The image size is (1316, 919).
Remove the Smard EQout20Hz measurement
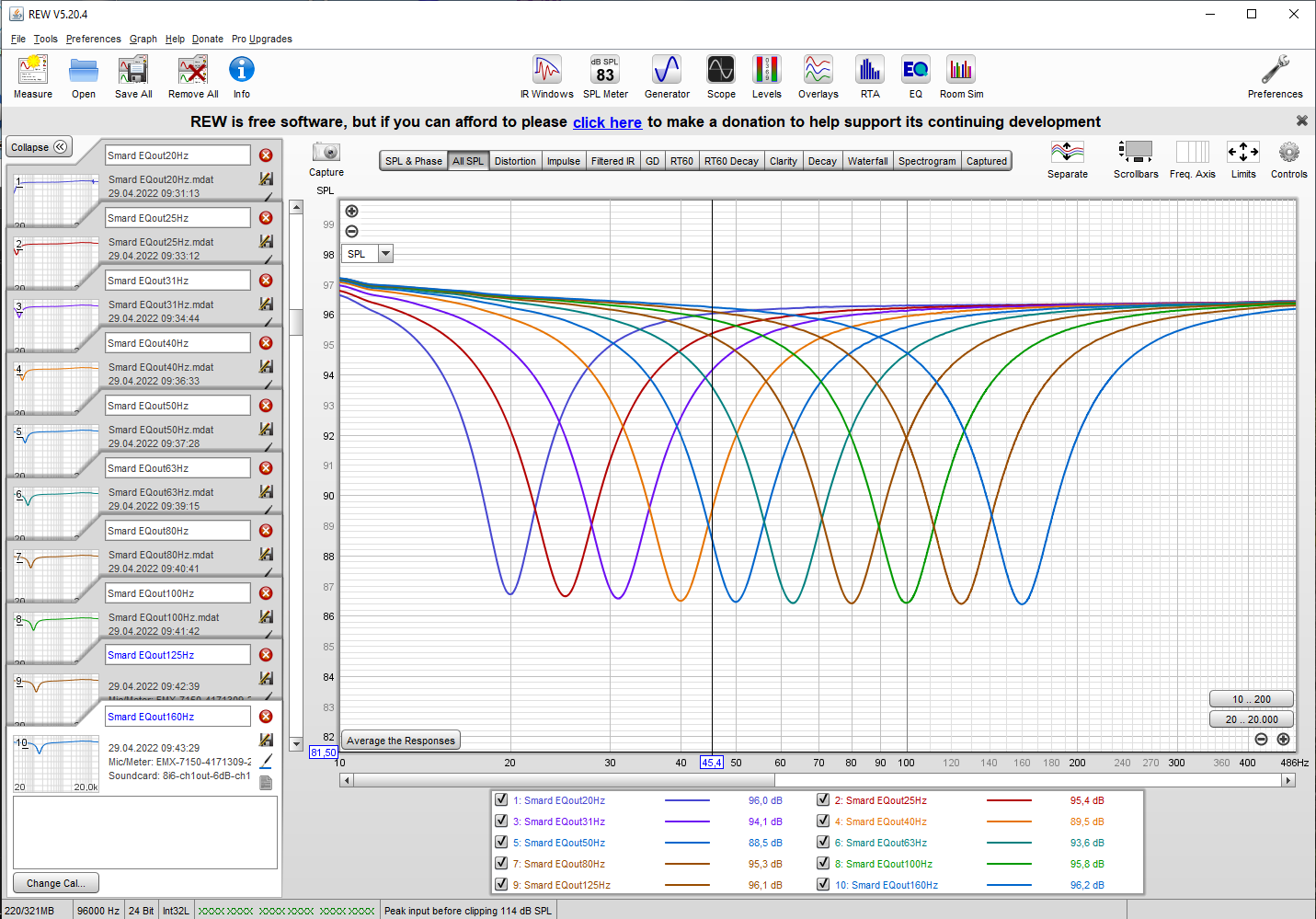coord(266,155)
